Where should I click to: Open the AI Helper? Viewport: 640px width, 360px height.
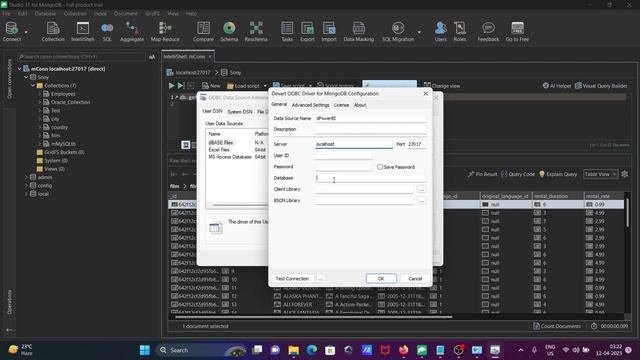(557, 86)
